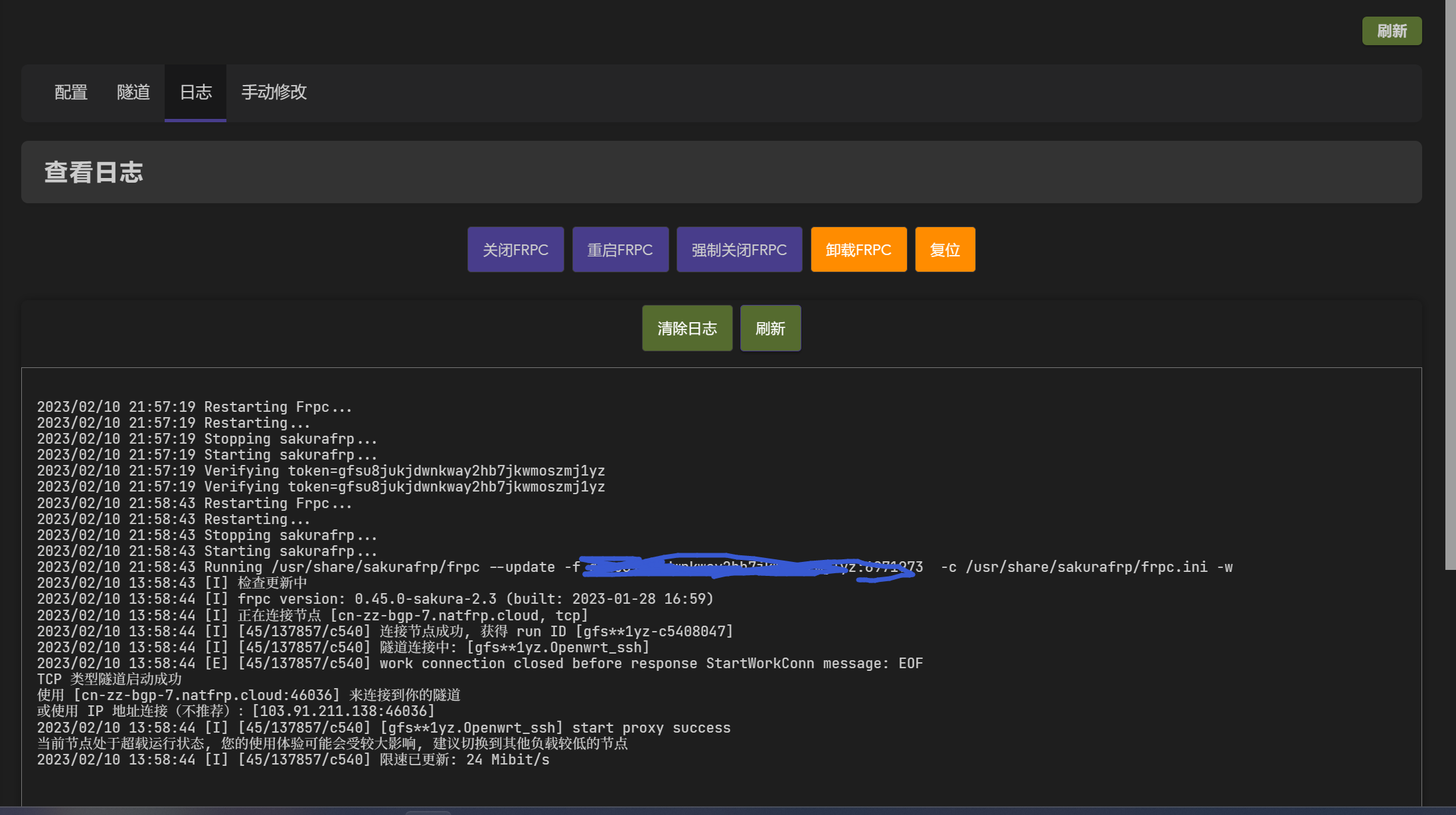
Task: Click the page vertical scrollbar thumb
Action: click(x=1450, y=284)
